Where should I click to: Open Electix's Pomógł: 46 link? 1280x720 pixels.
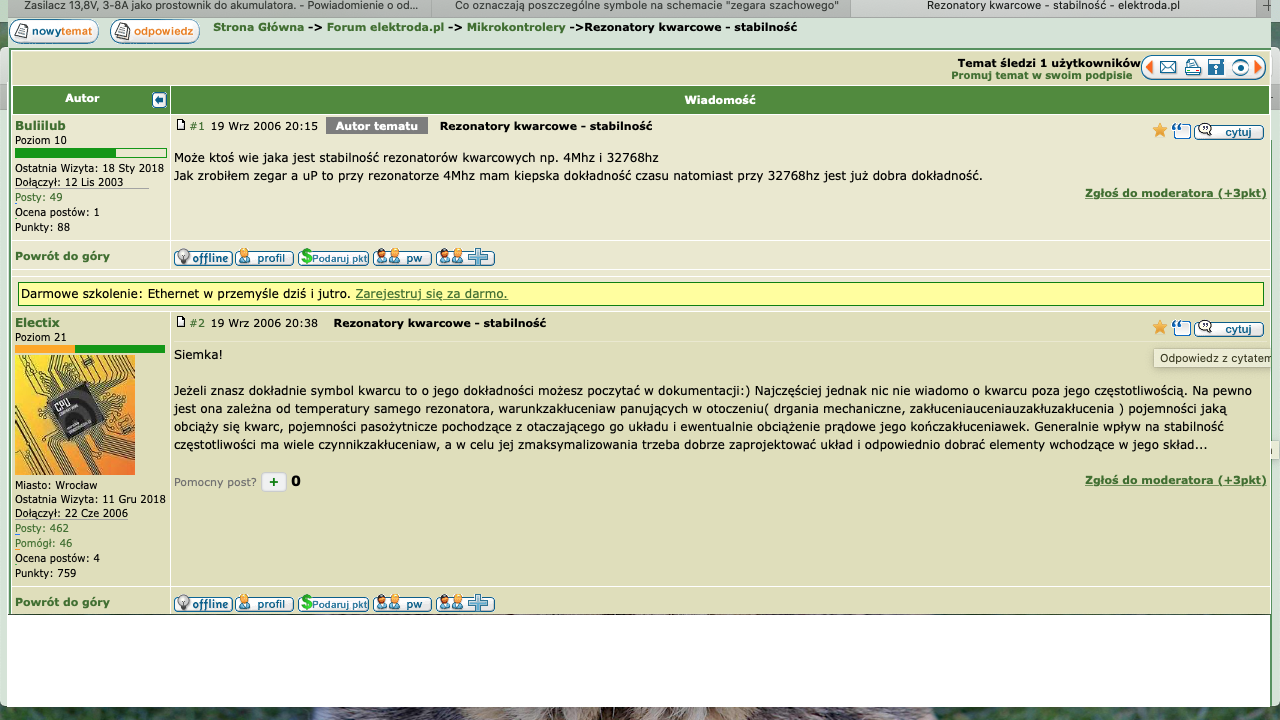[x=43, y=543]
